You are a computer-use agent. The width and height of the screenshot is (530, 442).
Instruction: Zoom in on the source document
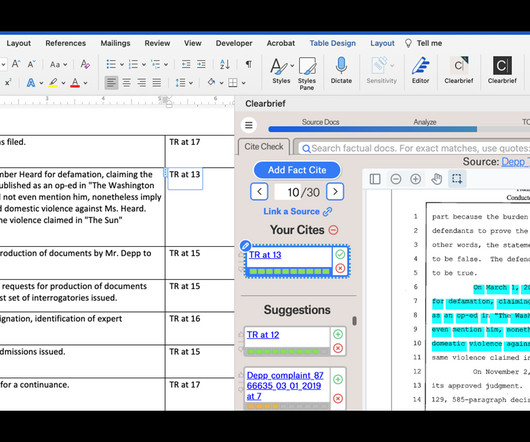[415, 179]
